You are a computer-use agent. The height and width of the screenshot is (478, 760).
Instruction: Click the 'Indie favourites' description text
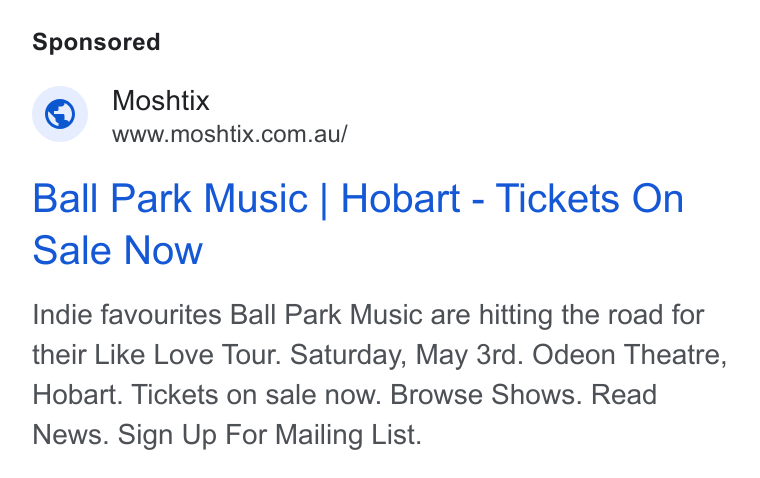click(127, 315)
